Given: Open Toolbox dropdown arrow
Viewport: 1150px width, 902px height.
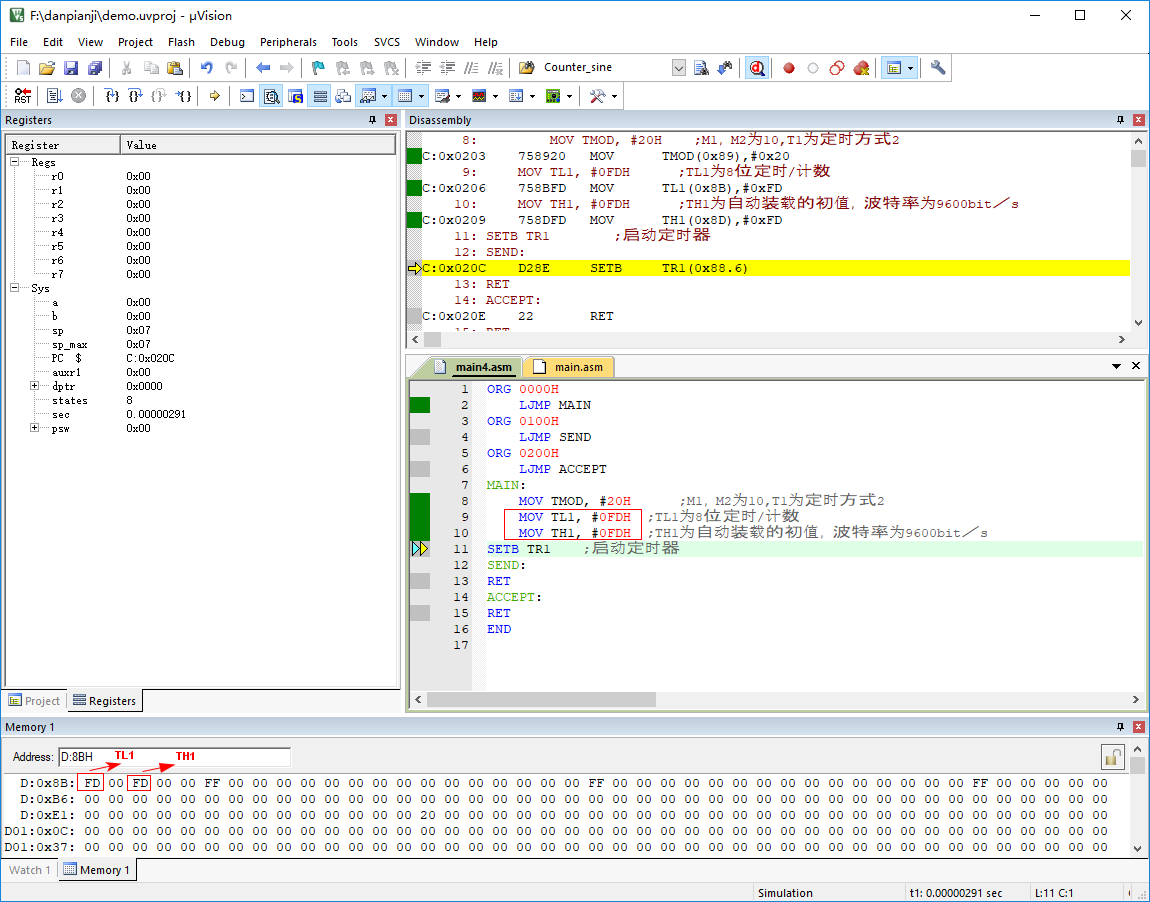Looking at the screenshot, I should coord(614,96).
